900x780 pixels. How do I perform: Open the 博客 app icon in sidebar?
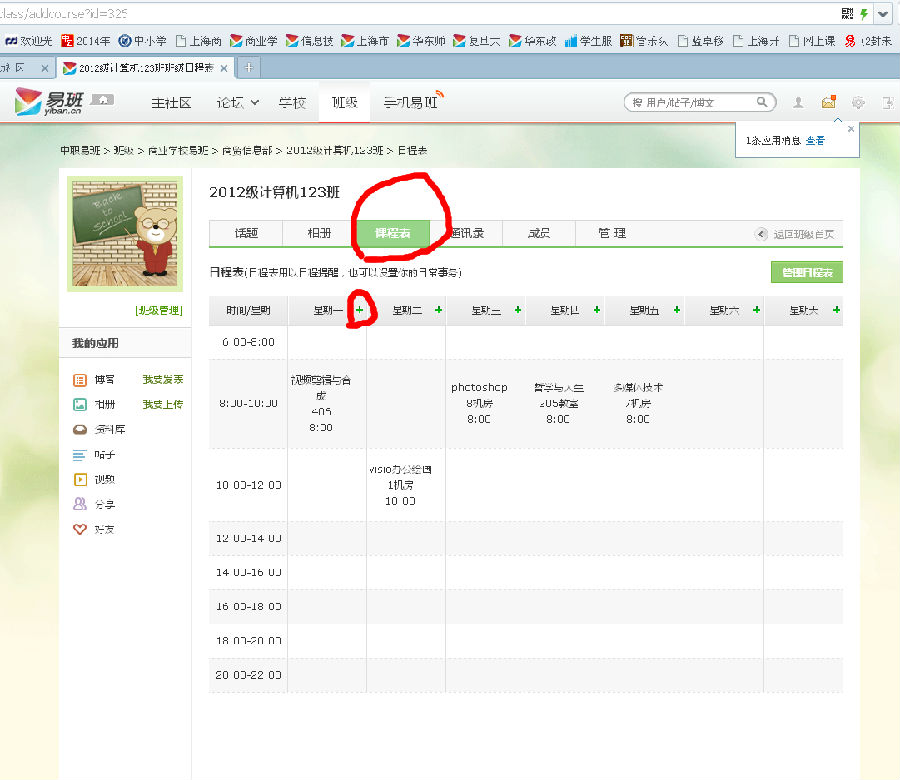[80, 380]
